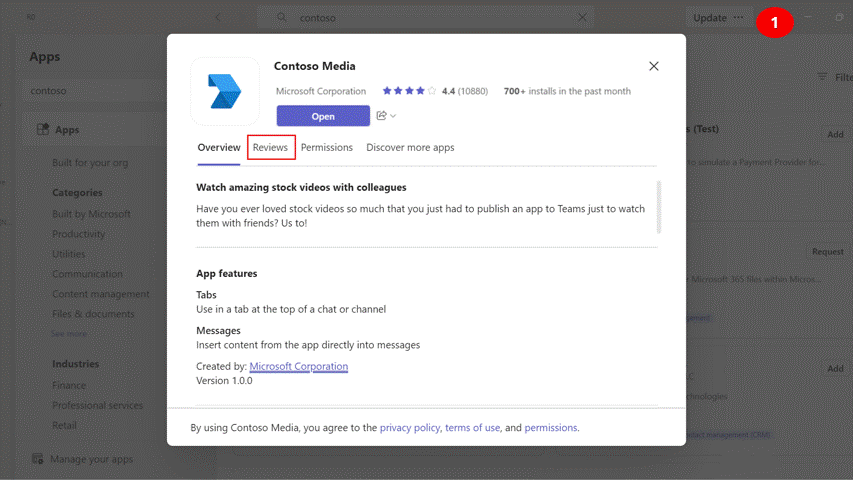Select Built for your org
Image resolution: width=853 pixels, height=480 pixels.
point(90,163)
